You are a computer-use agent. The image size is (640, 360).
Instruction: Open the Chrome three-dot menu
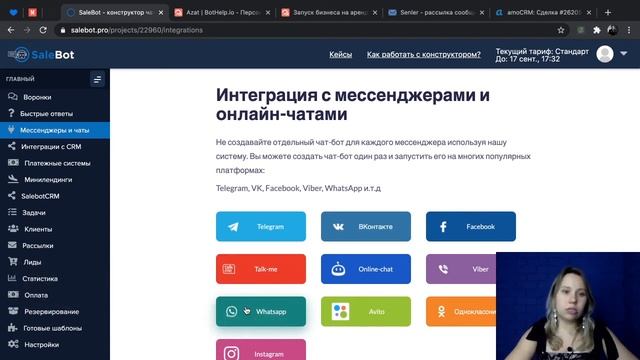coord(629,30)
